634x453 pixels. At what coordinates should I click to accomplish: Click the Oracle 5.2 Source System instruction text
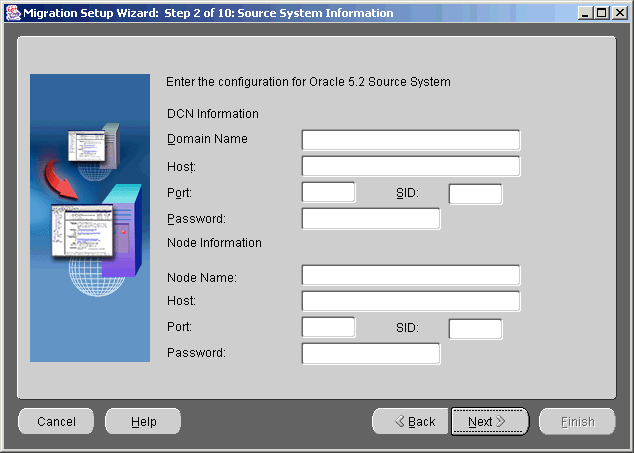pyautogui.click(x=308, y=82)
